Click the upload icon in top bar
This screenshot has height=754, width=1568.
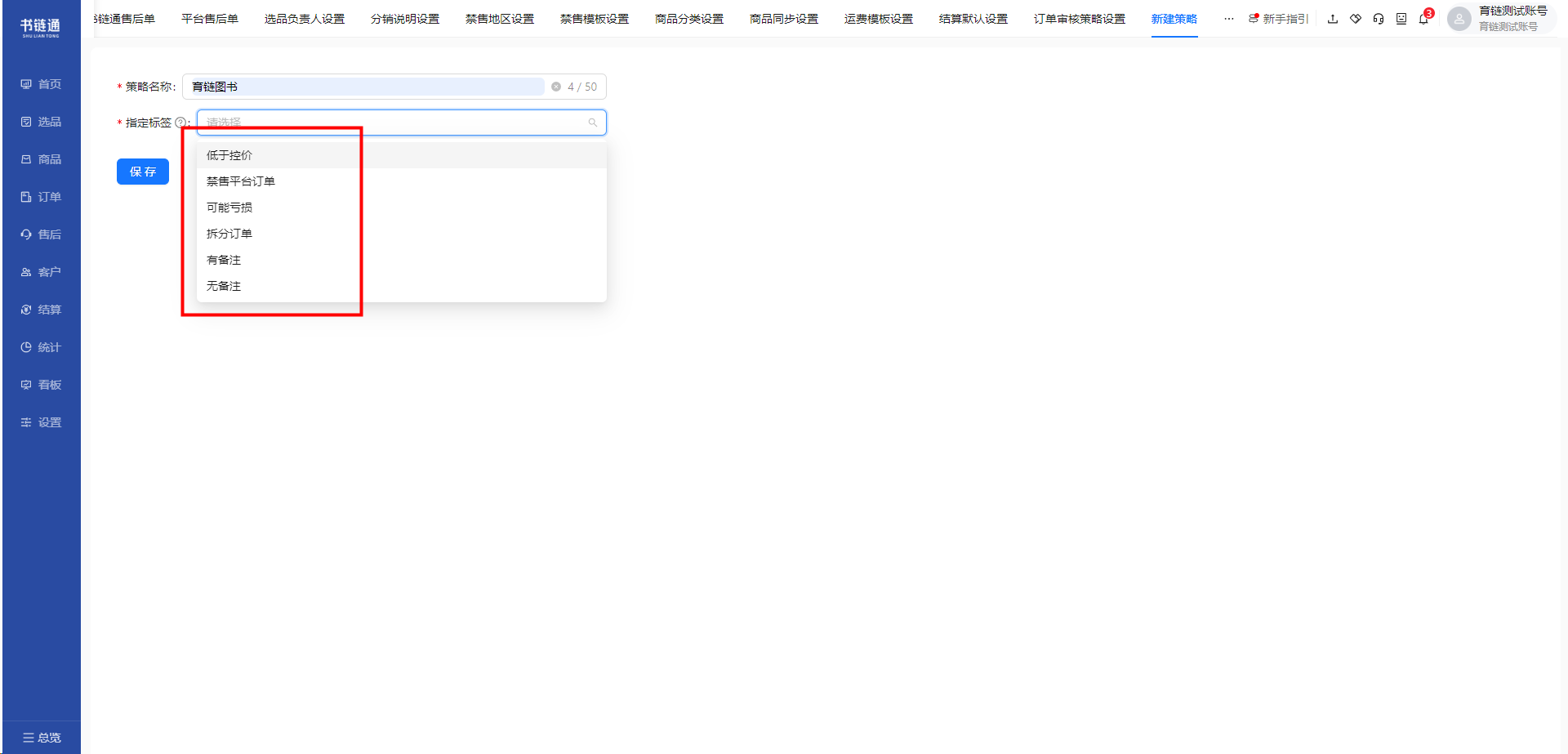pos(1333,19)
